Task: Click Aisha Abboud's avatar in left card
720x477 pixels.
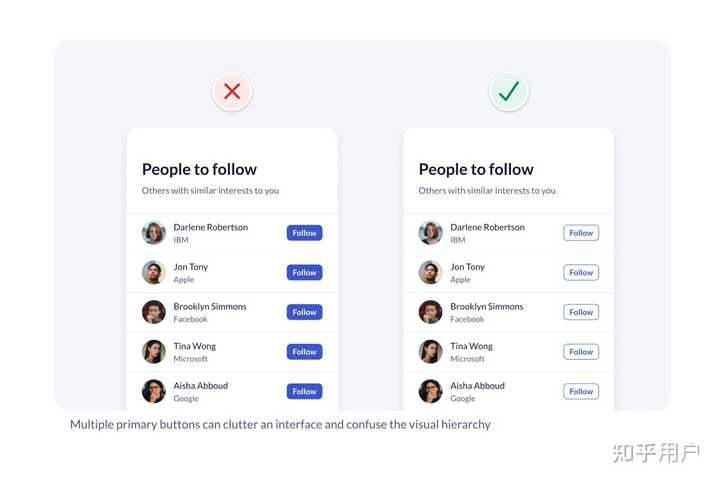Action: (154, 391)
